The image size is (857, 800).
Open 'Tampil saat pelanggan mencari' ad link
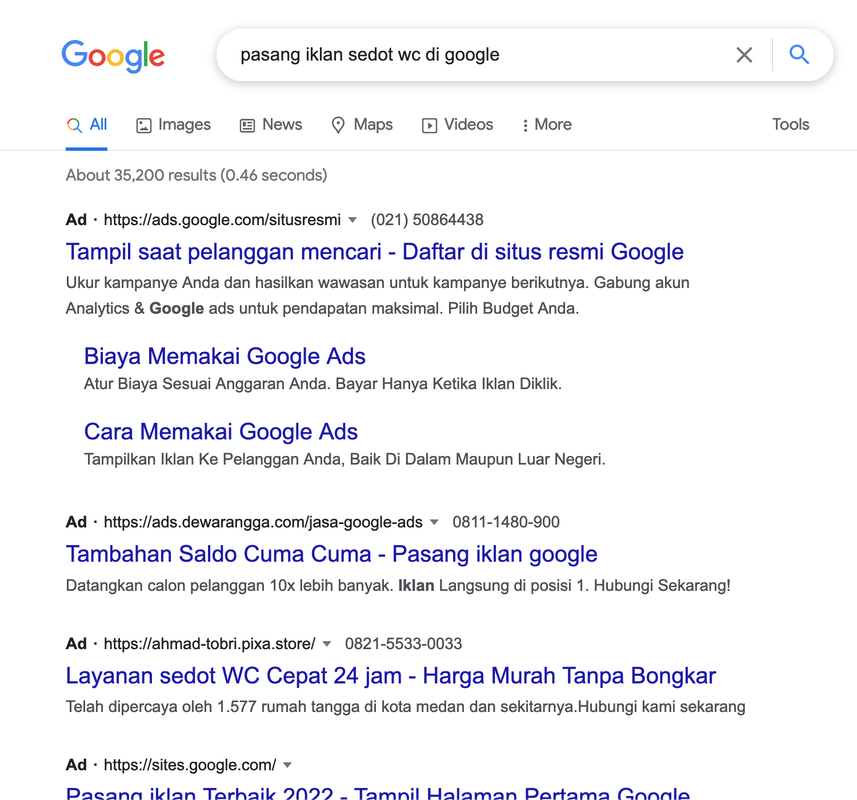click(x=374, y=252)
